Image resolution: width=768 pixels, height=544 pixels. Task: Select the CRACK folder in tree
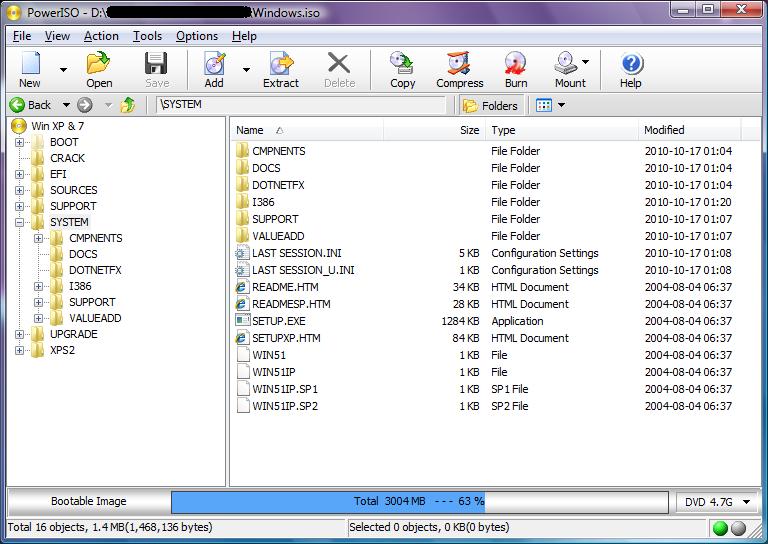(x=67, y=158)
